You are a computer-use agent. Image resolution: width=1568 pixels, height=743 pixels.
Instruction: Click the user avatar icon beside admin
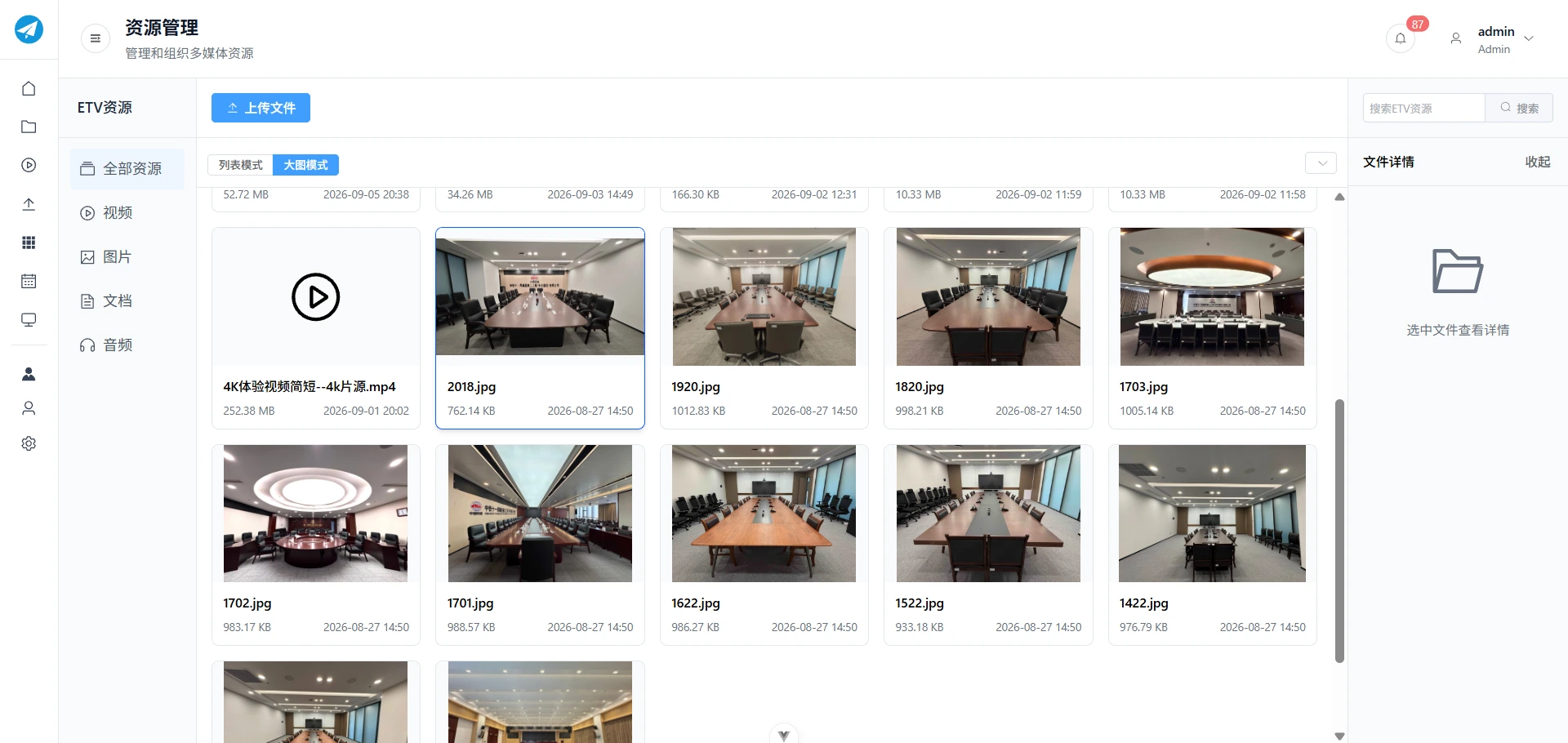tap(1455, 38)
